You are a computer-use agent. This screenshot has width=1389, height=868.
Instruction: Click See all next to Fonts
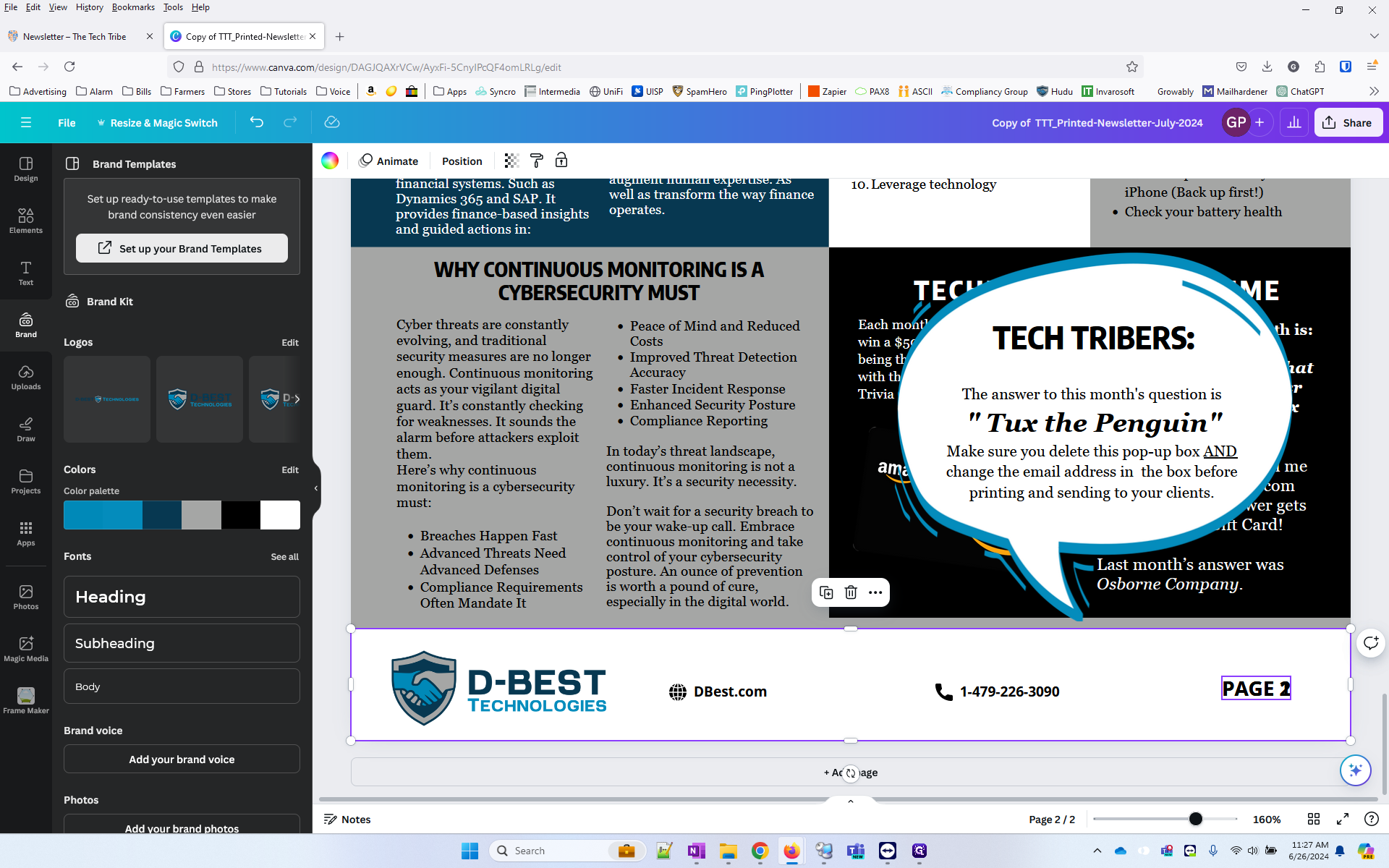coord(284,556)
